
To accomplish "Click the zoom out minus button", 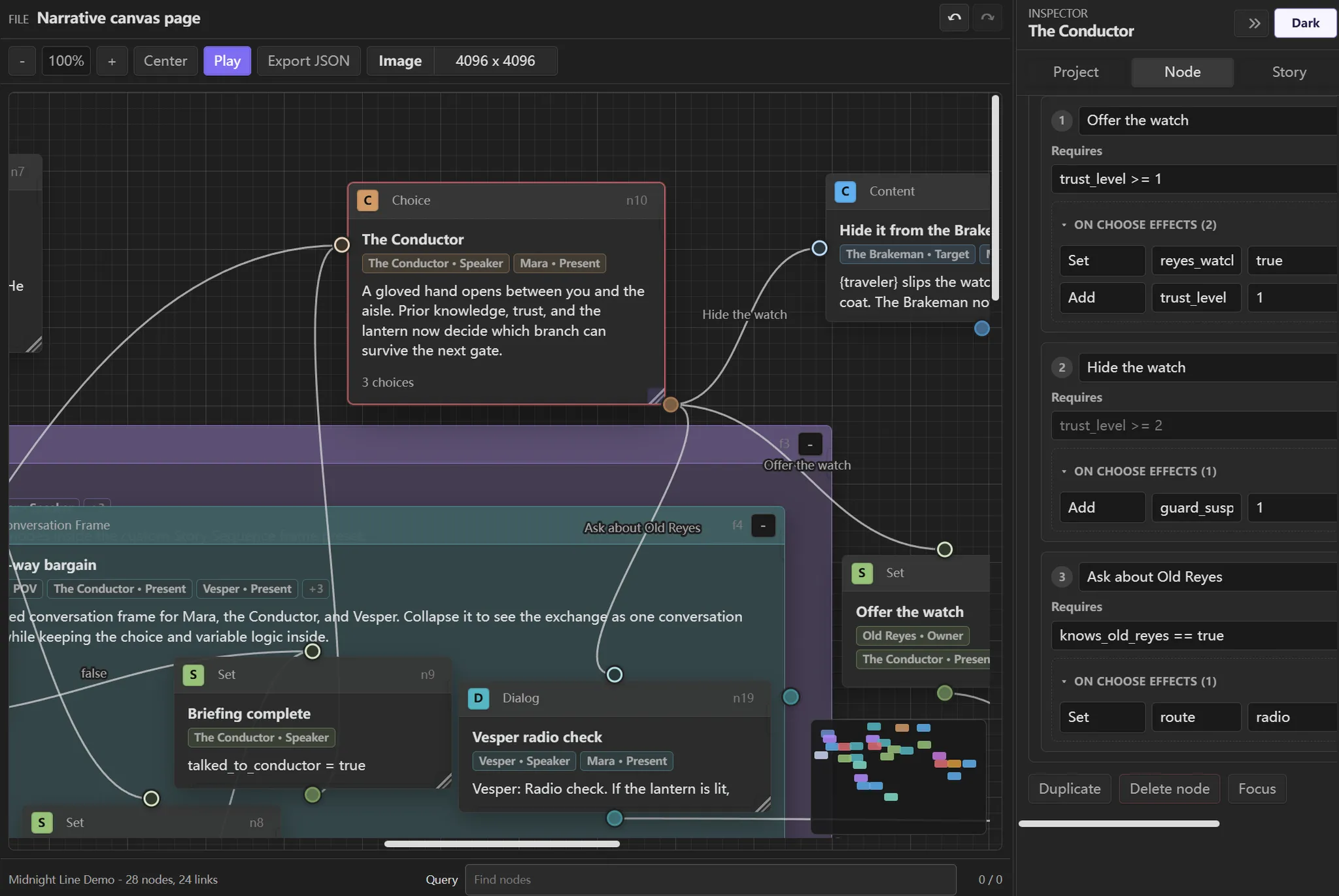I will pyautogui.click(x=22, y=61).
